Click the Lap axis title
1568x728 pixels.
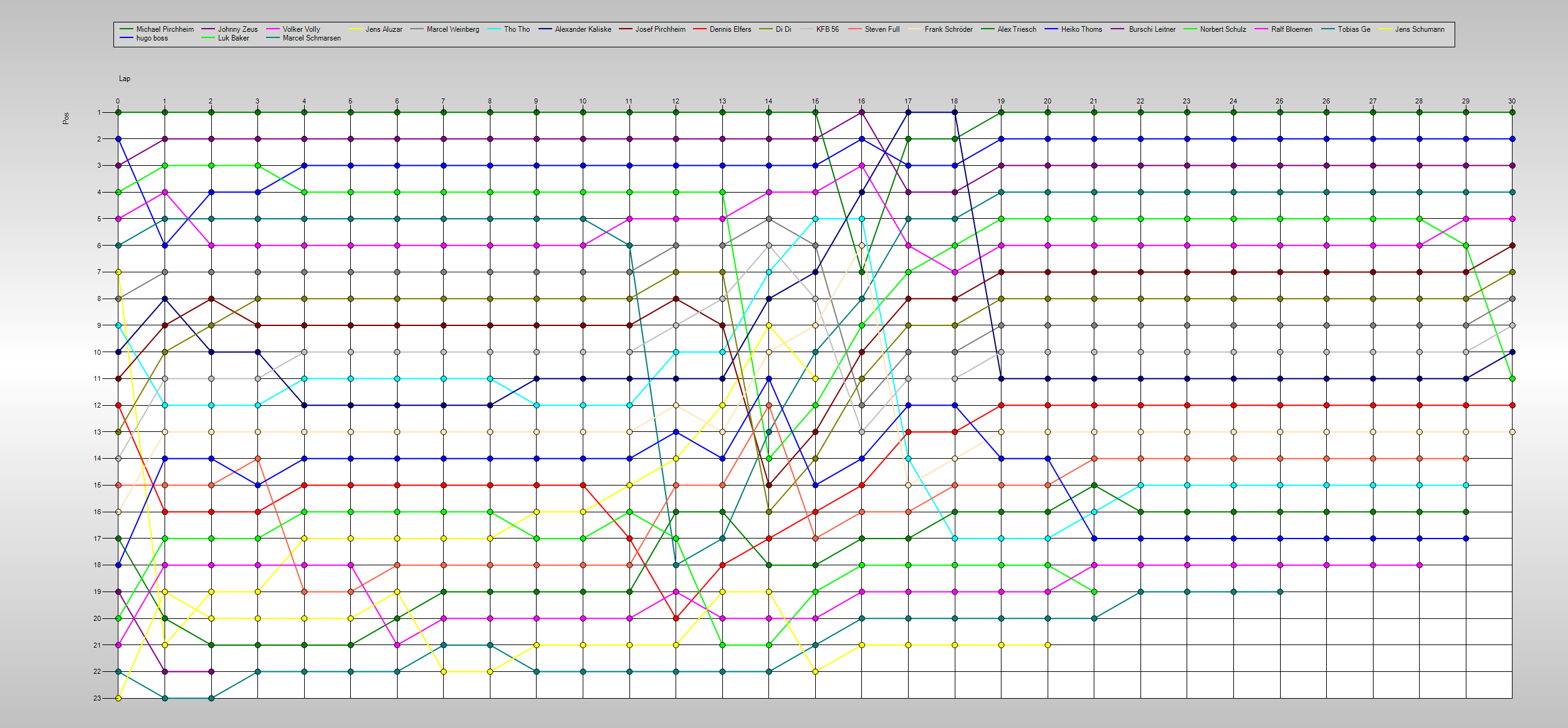tap(125, 79)
